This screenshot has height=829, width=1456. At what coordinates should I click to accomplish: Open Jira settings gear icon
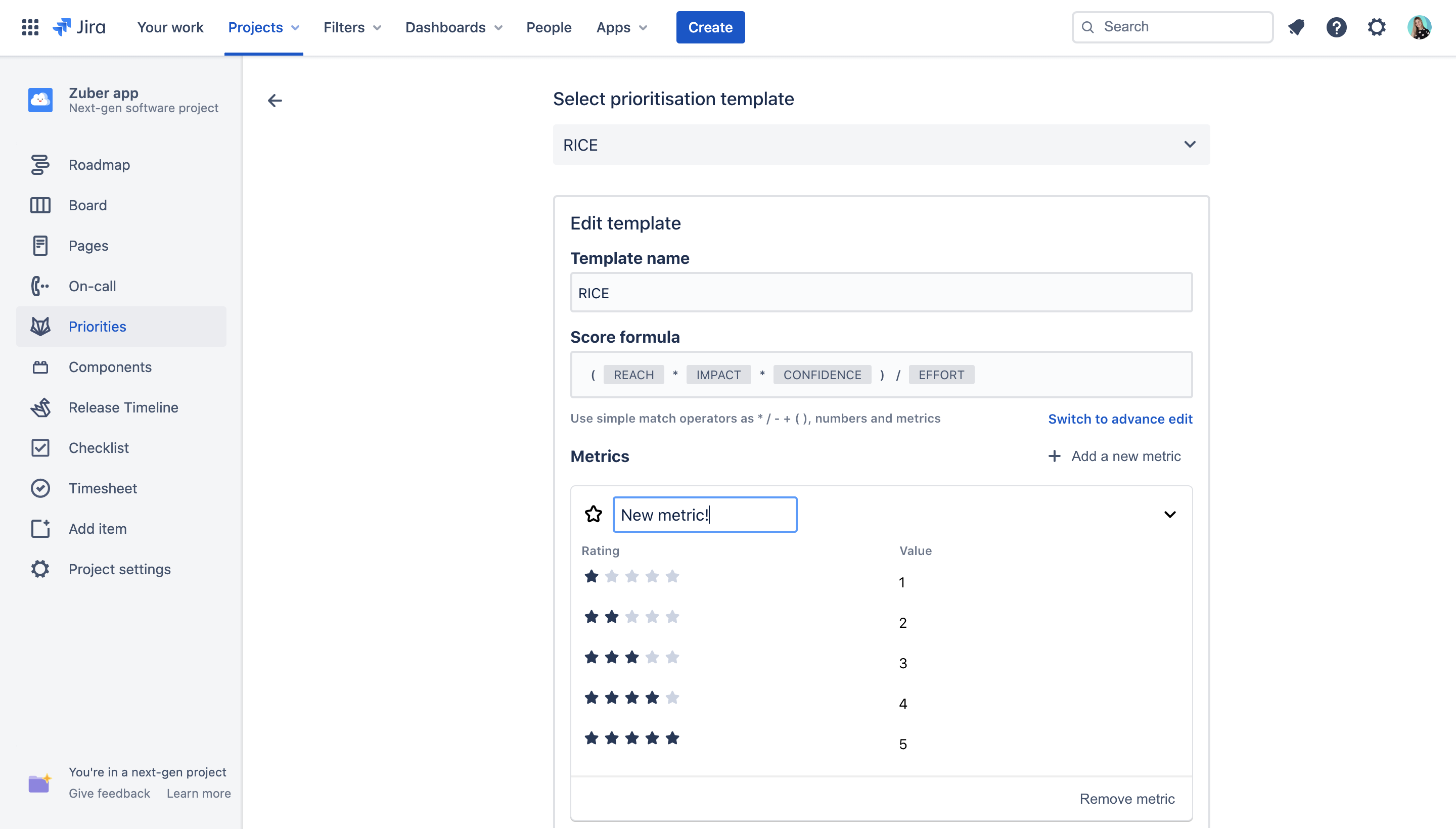click(x=1377, y=27)
